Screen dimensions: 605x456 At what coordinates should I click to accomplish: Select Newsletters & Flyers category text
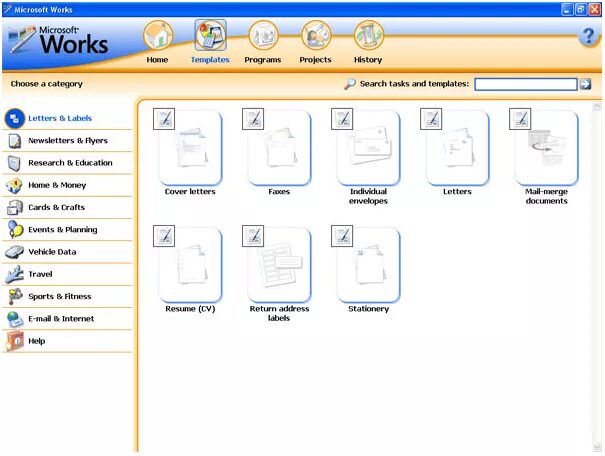coord(68,141)
